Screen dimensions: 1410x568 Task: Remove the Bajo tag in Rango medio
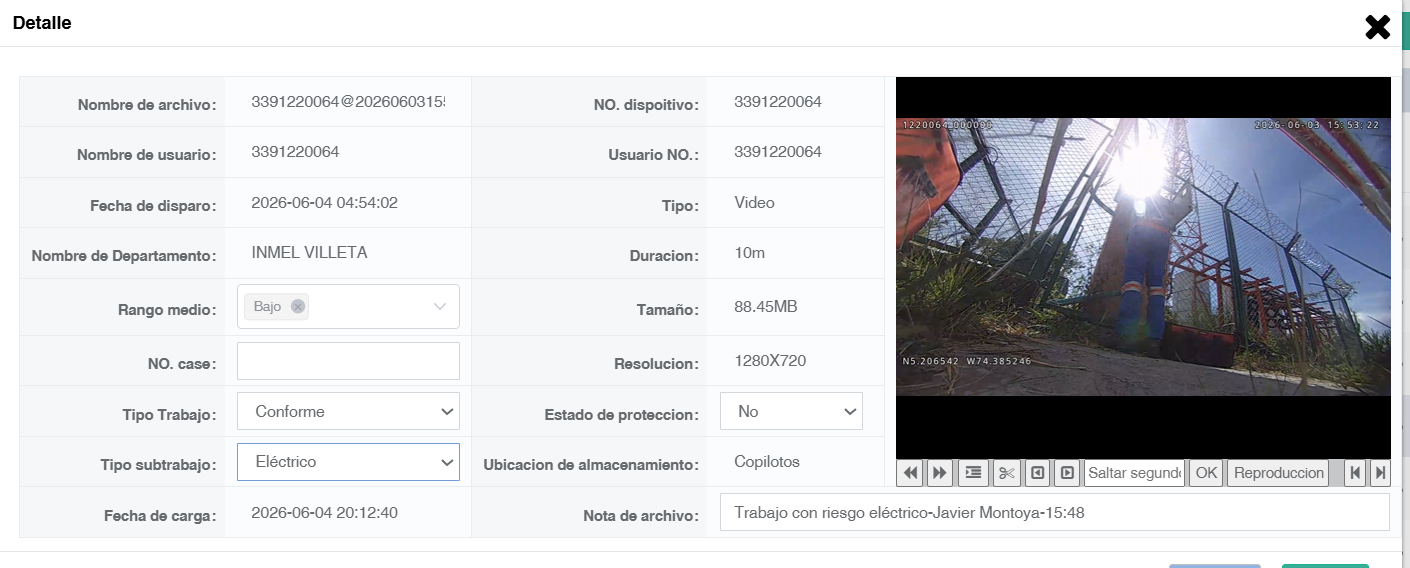click(297, 307)
